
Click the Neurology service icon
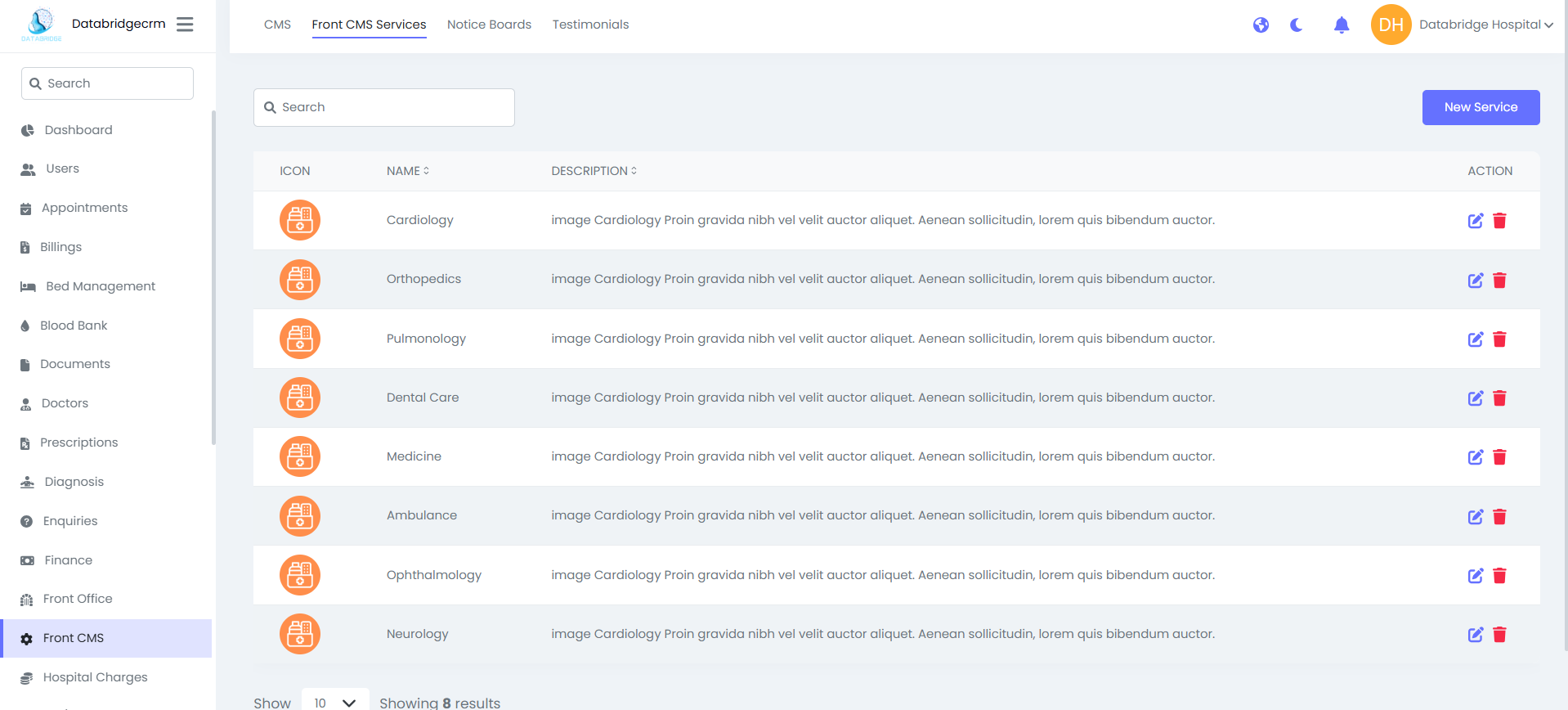click(x=300, y=634)
